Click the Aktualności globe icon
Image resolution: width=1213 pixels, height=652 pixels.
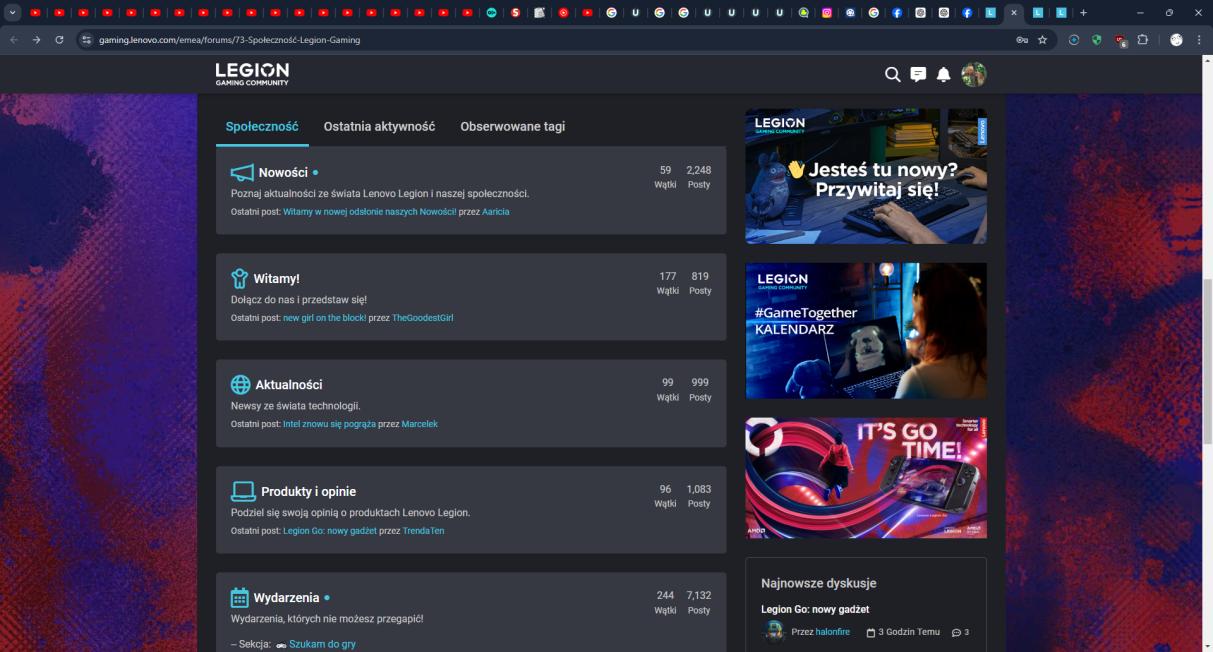239,384
